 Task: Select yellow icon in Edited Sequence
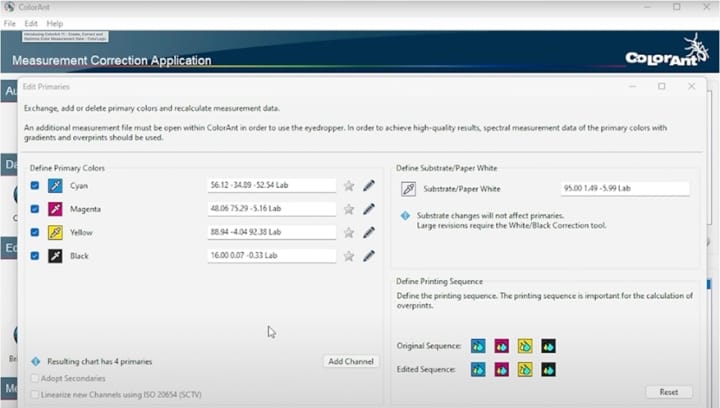click(x=525, y=369)
